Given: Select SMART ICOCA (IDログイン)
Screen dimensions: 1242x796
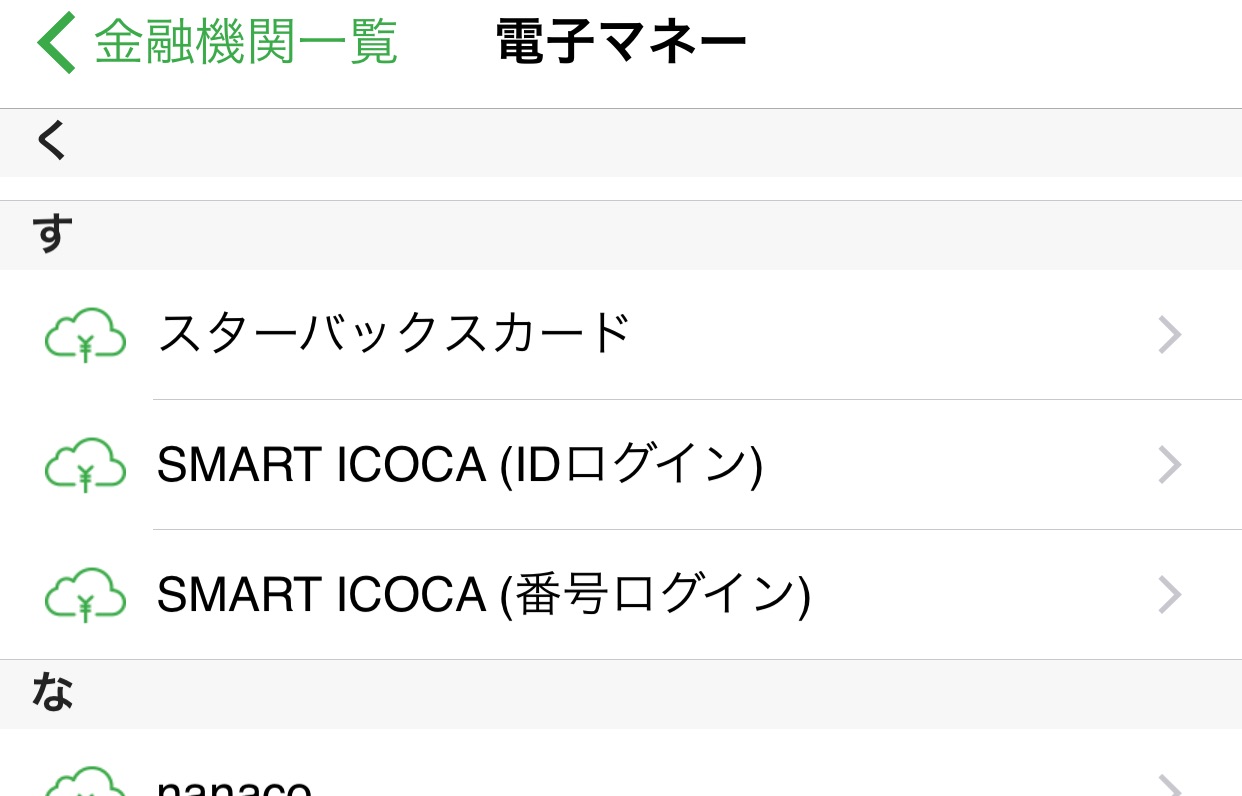Looking at the screenshot, I should click(621, 465).
